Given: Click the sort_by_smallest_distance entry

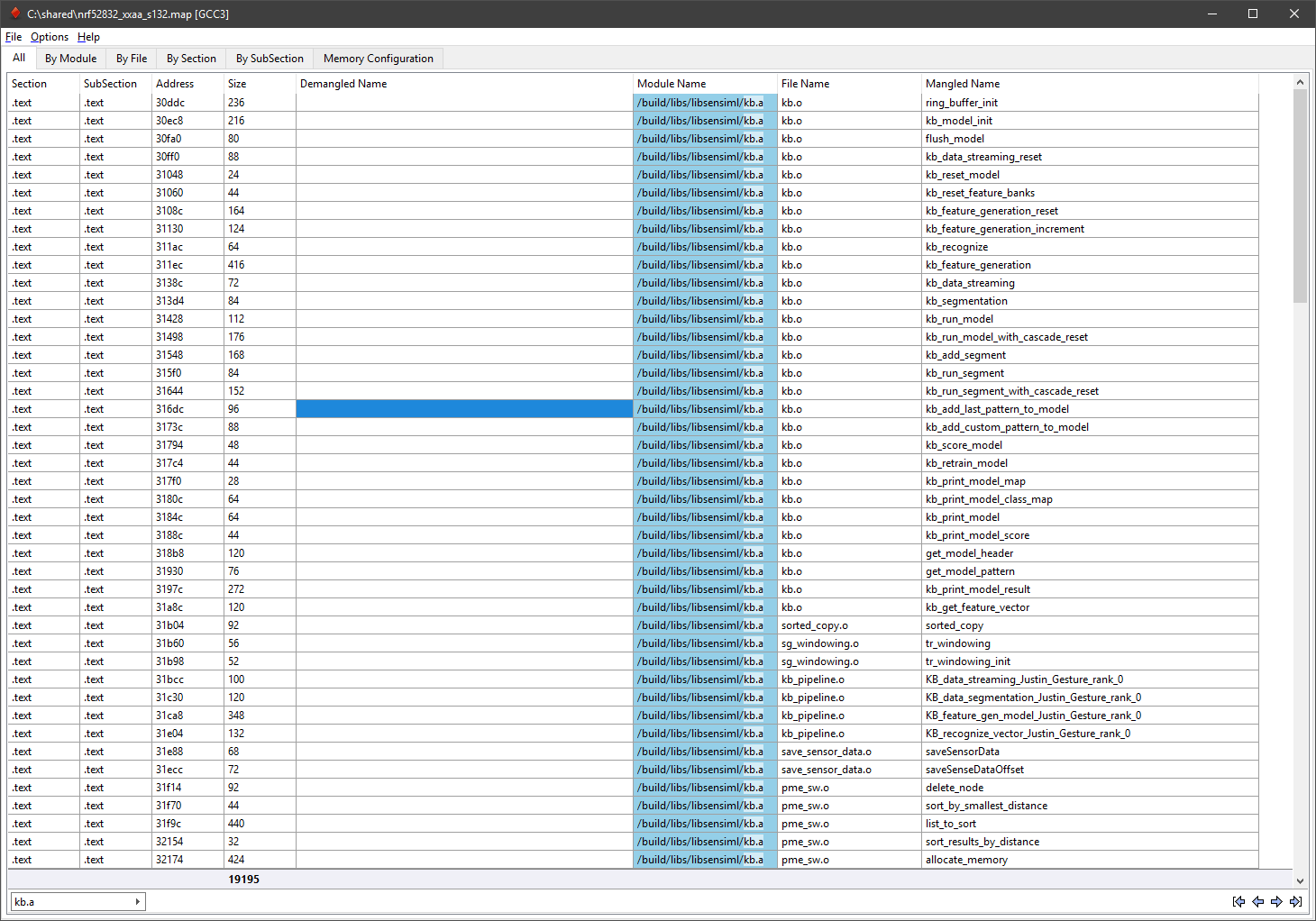Looking at the screenshot, I should [x=1090, y=806].
